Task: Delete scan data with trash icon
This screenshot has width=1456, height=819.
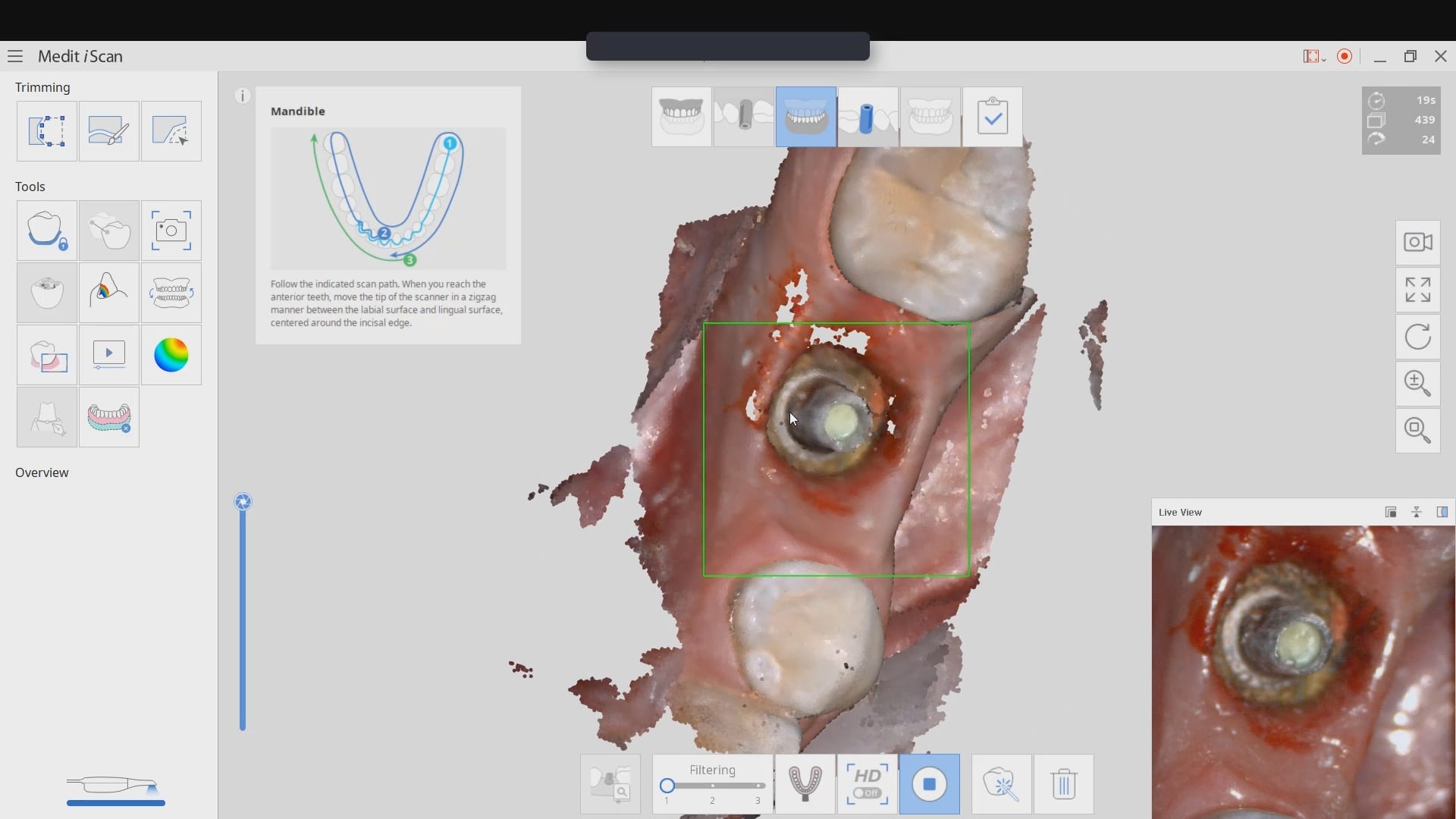Action: coord(1064,784)
